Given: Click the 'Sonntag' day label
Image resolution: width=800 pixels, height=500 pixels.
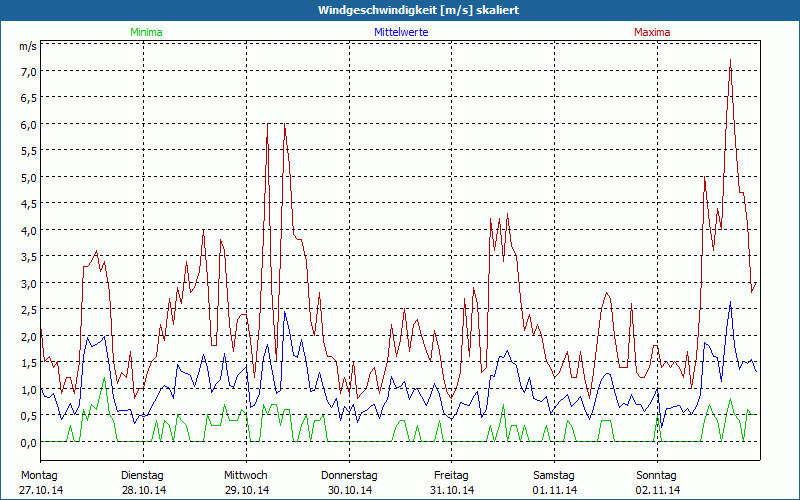Looking at the screenshot, I should pyautogui.click(x=657, y=475).
